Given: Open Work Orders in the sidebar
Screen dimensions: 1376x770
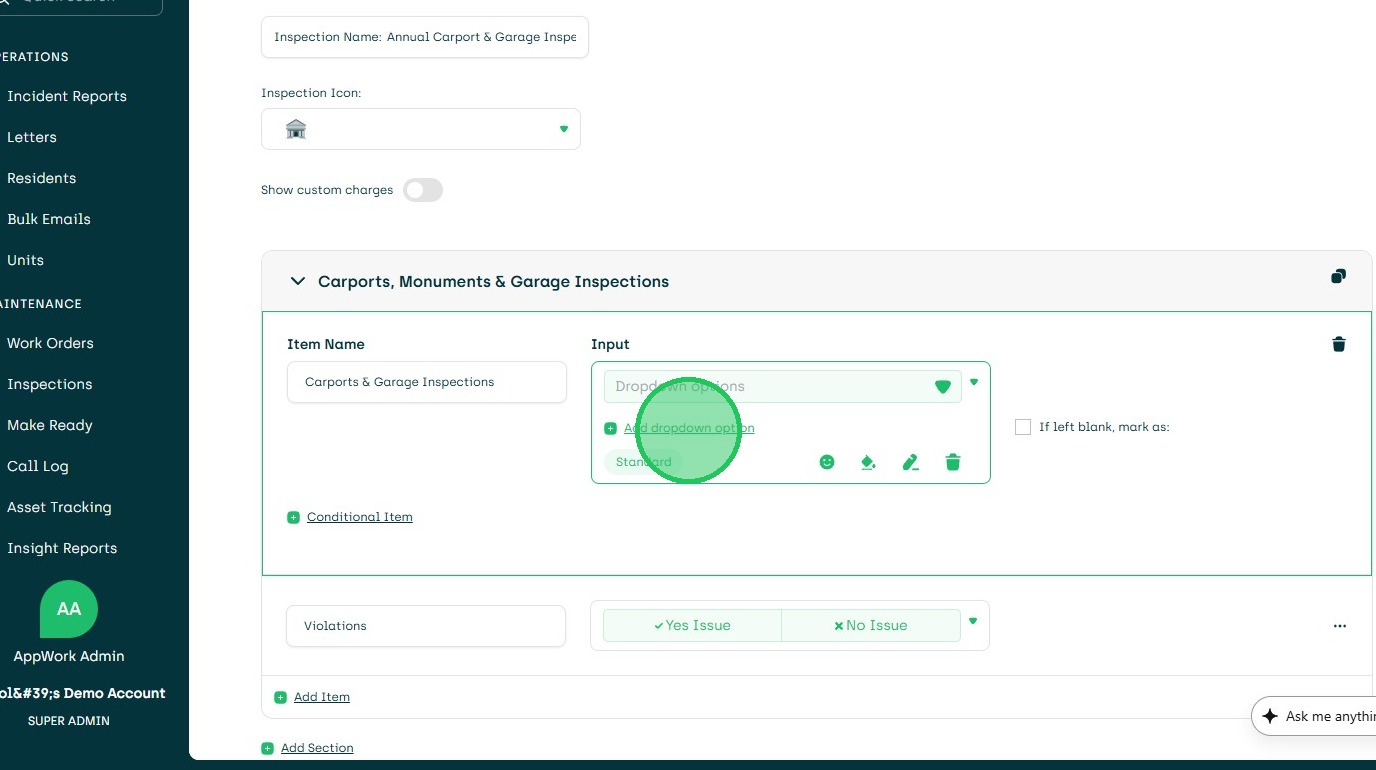Looking at the screenshot, I should pos(50,343).
